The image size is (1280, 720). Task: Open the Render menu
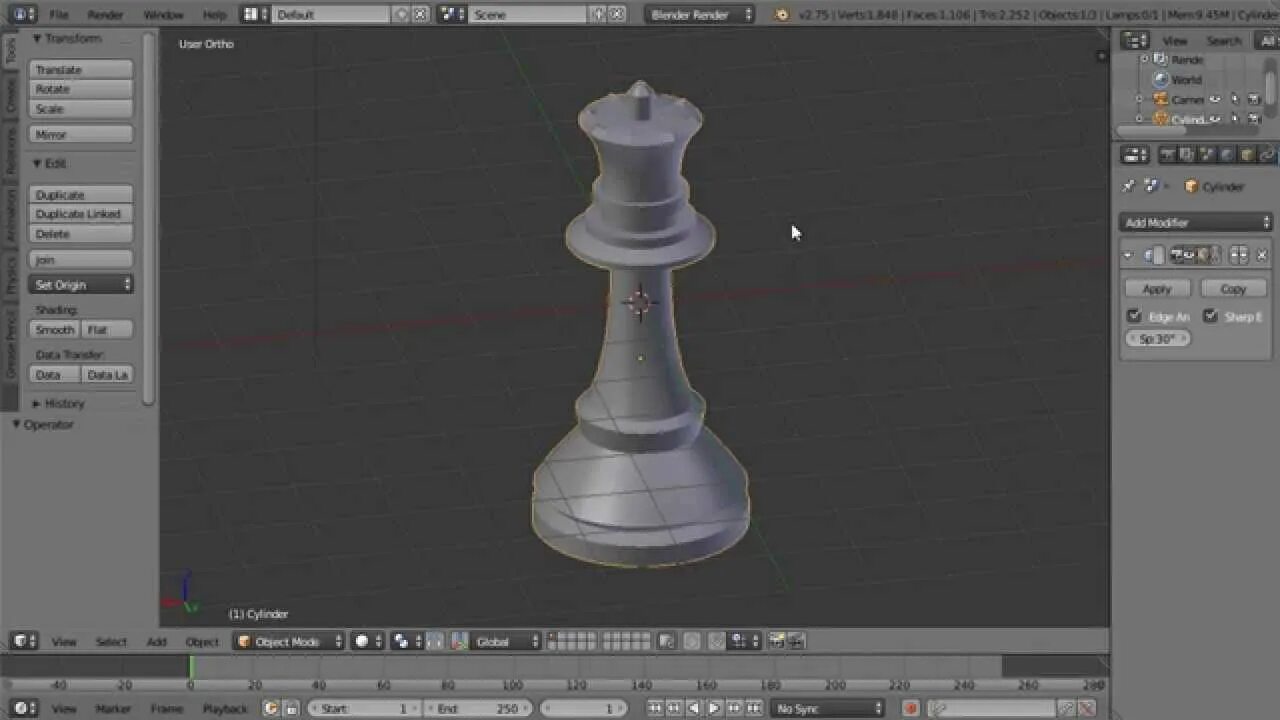[105, 14]
